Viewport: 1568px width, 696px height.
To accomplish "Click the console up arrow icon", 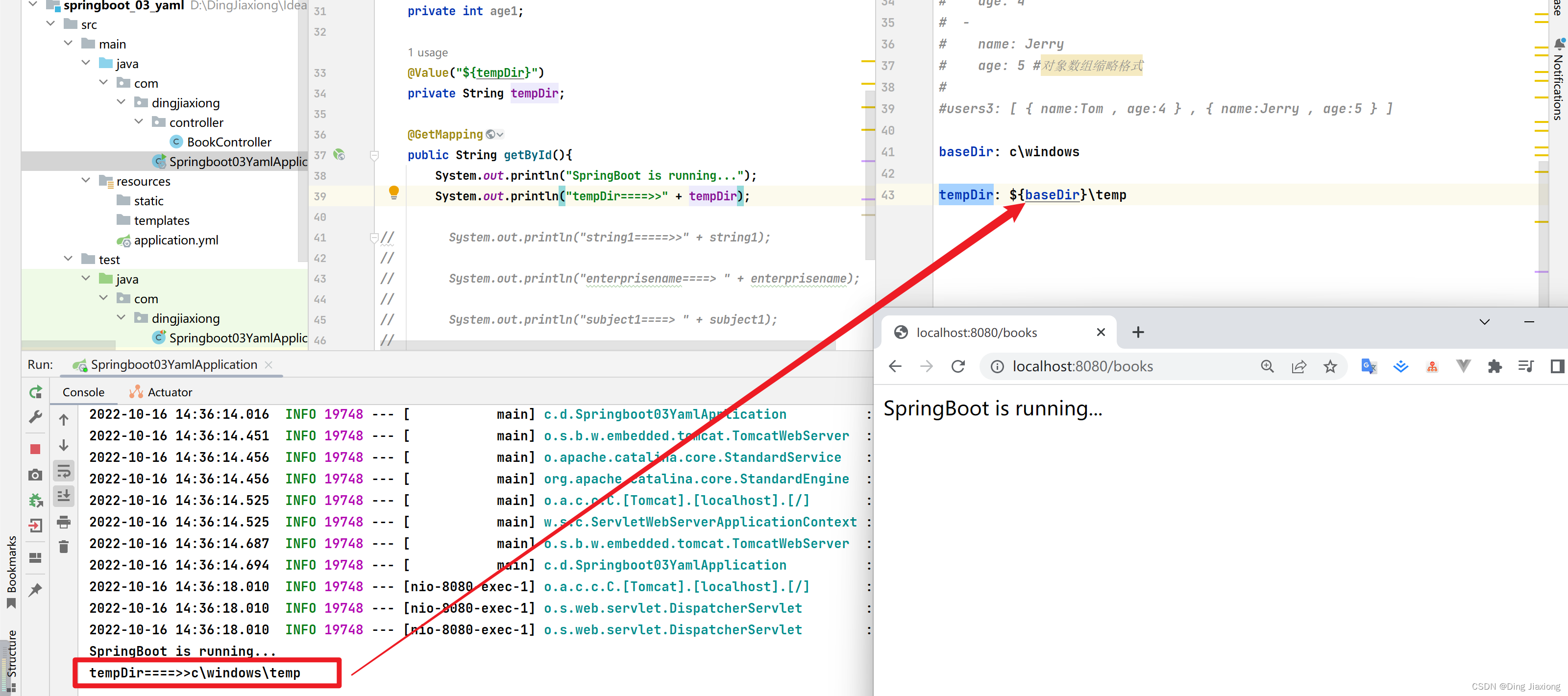I will tap(64, 420).
